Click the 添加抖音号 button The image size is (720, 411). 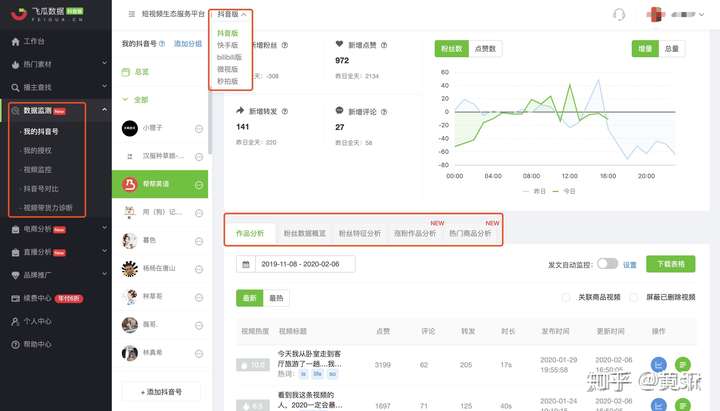click(x=161, y=392)
